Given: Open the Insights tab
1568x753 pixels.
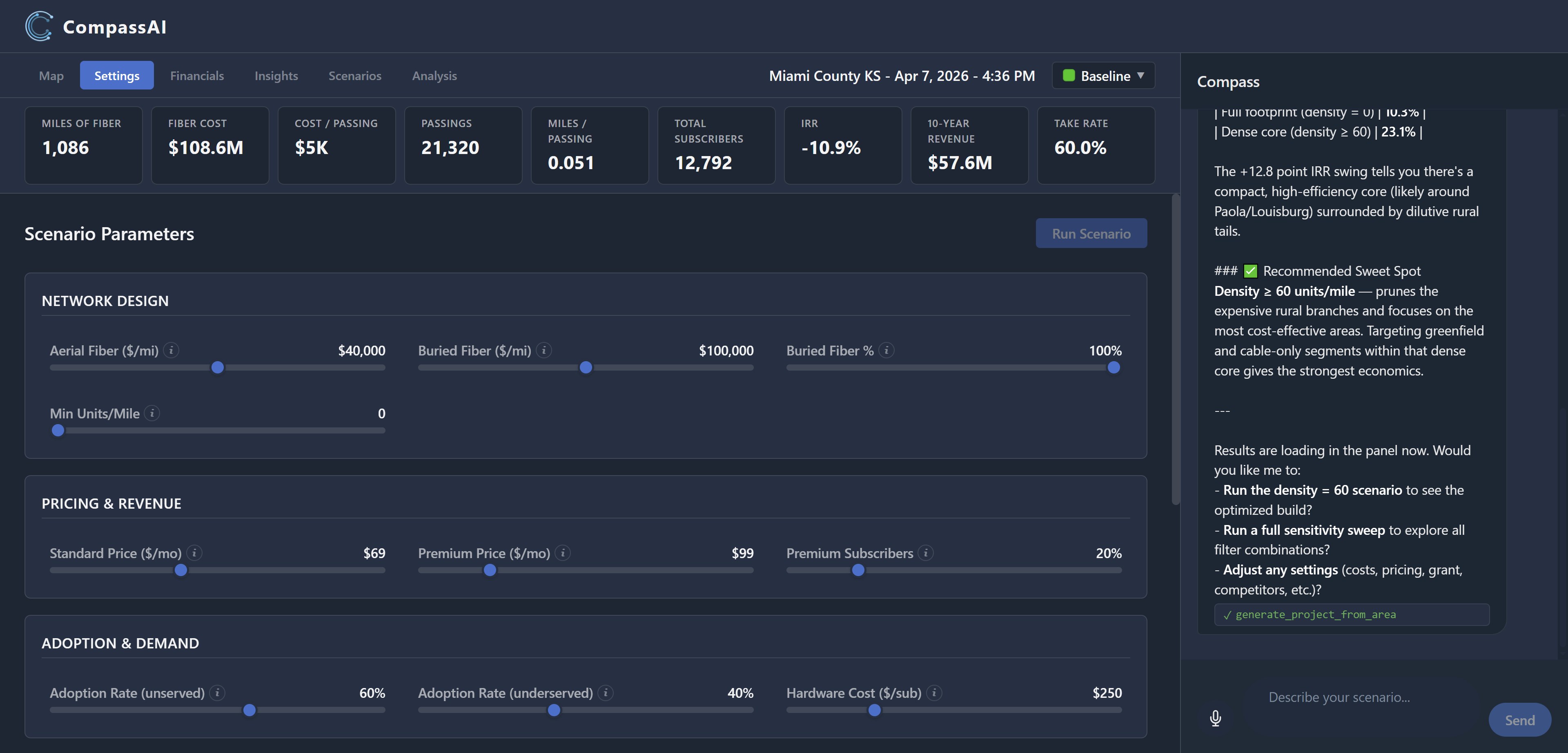Looking at the screenshot, I should 276,76.
